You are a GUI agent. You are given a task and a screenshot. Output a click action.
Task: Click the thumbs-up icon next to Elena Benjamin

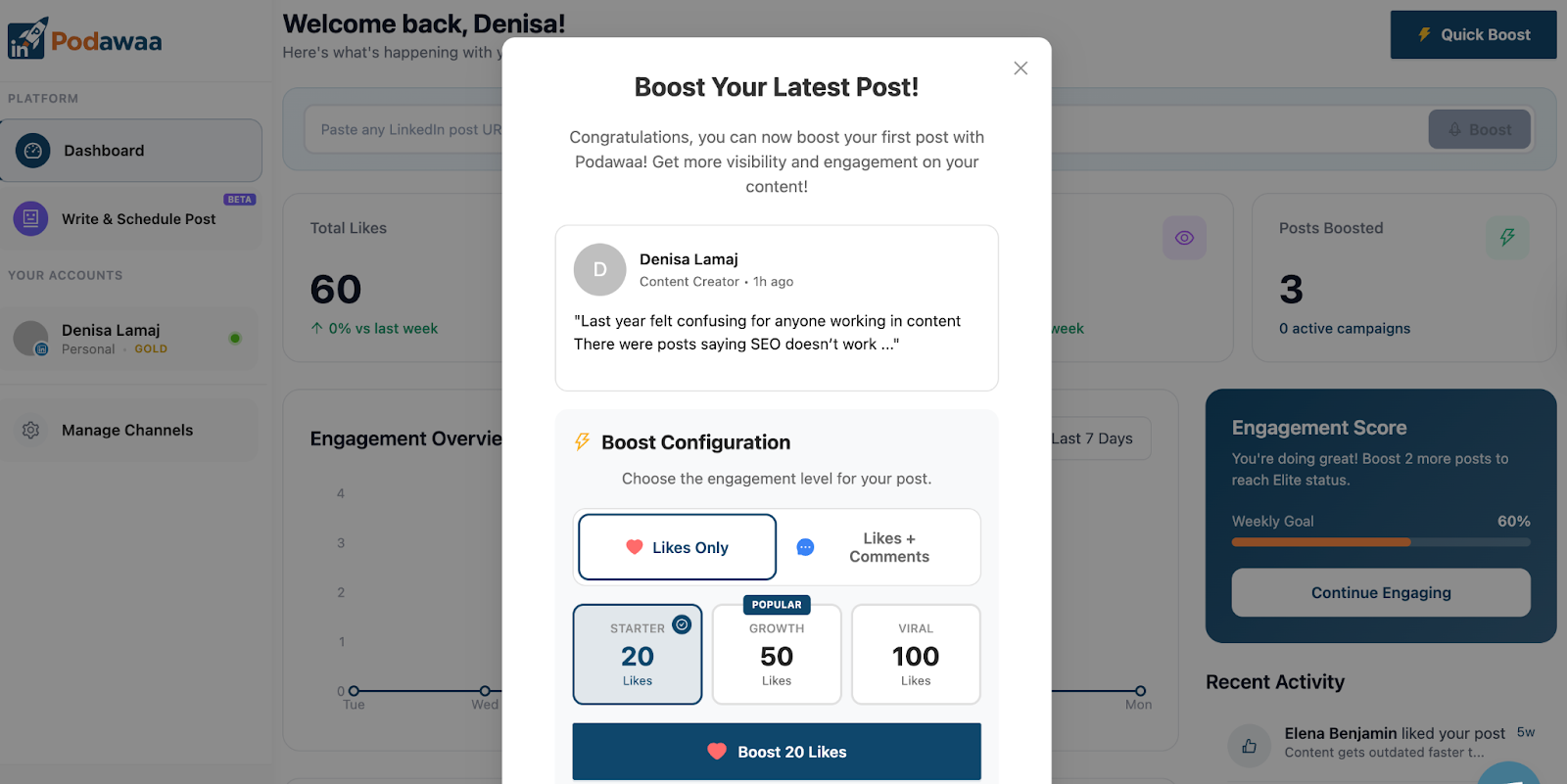pyautogui.click(x=1248, y=745)
